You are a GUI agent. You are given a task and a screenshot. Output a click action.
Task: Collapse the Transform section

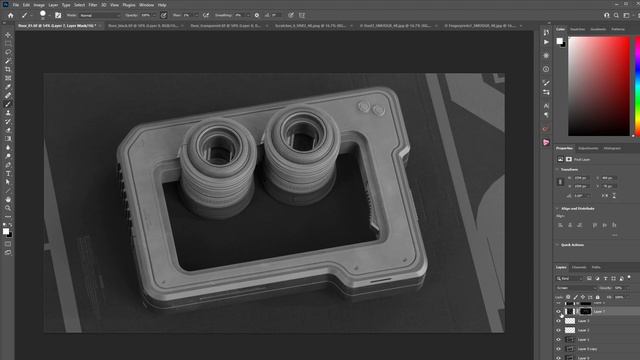click(x=557, y=169)
